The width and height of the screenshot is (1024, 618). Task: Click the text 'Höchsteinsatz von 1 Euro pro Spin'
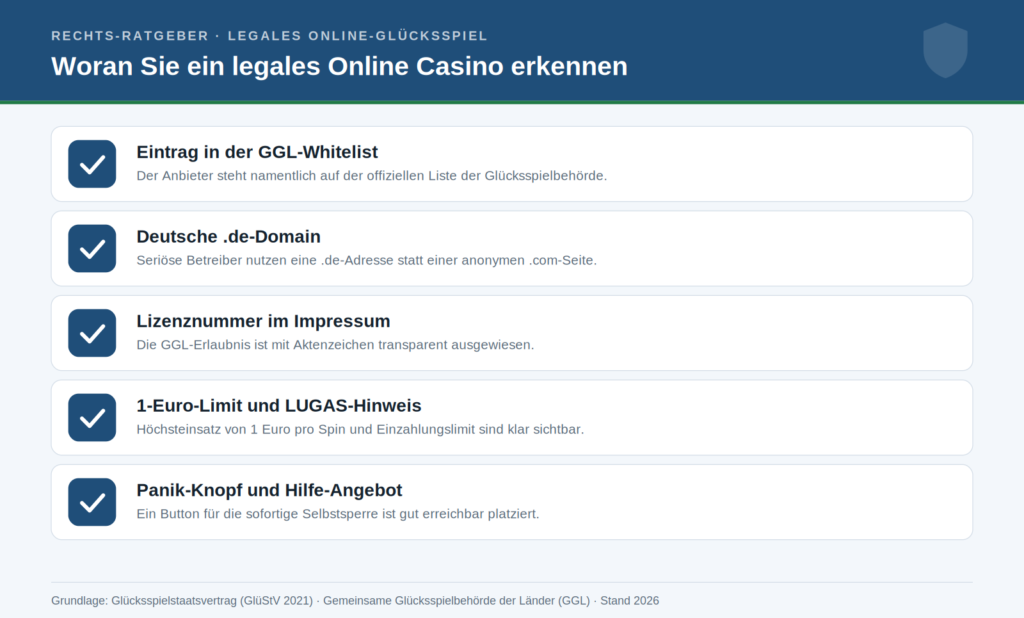[x=241, y=429]
